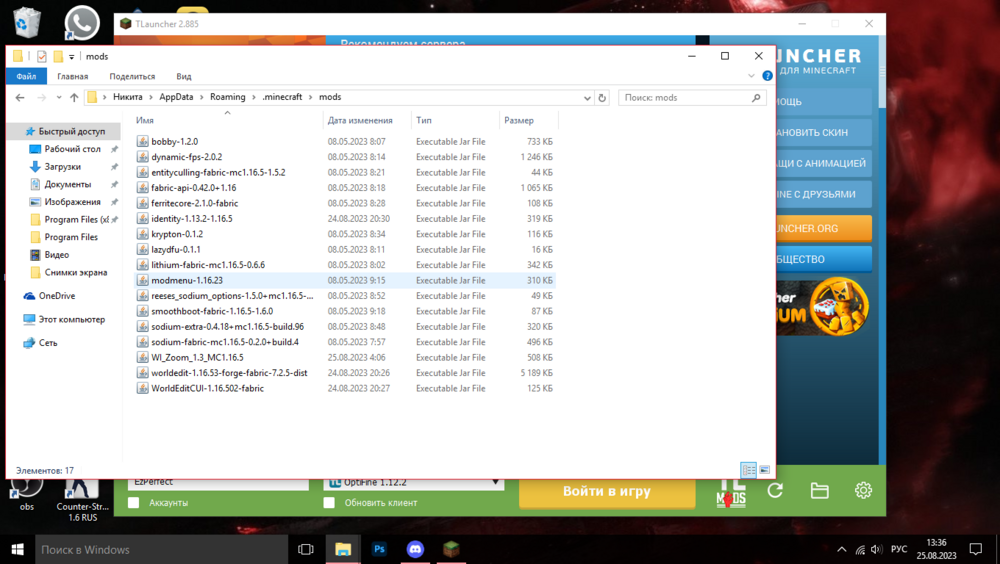Click the properties quick access toolbar icon

click(41, 56)
